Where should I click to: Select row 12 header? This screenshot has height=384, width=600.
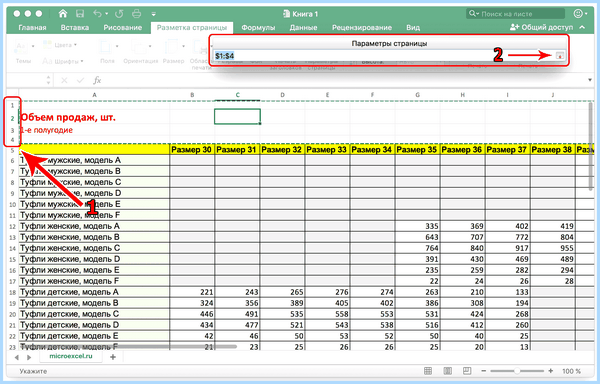(12, 227)
